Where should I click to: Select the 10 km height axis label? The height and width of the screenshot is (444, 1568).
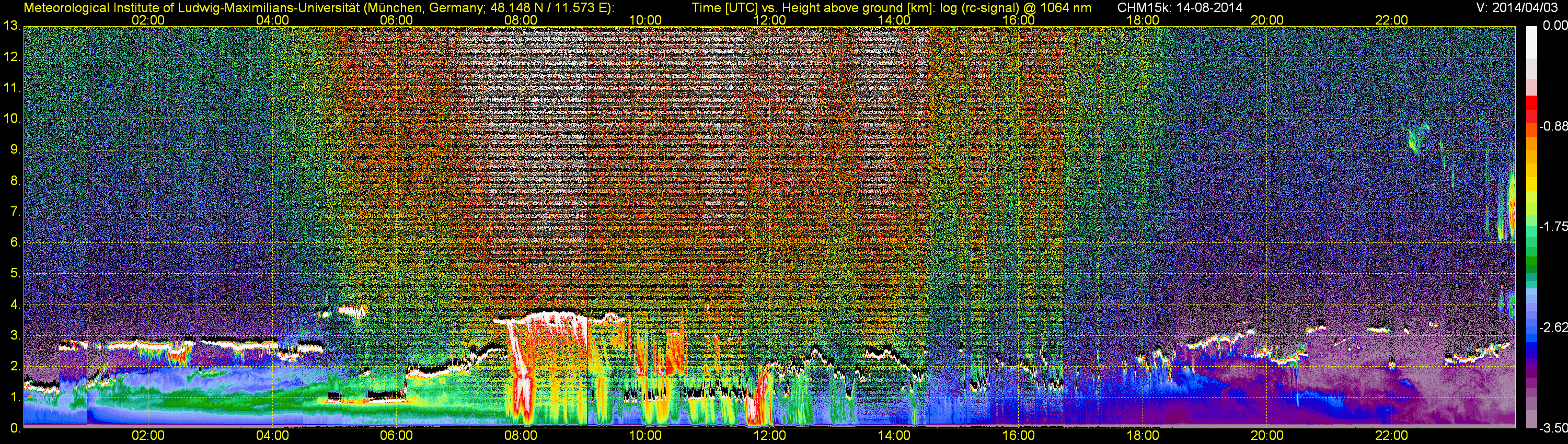point(11,119)
